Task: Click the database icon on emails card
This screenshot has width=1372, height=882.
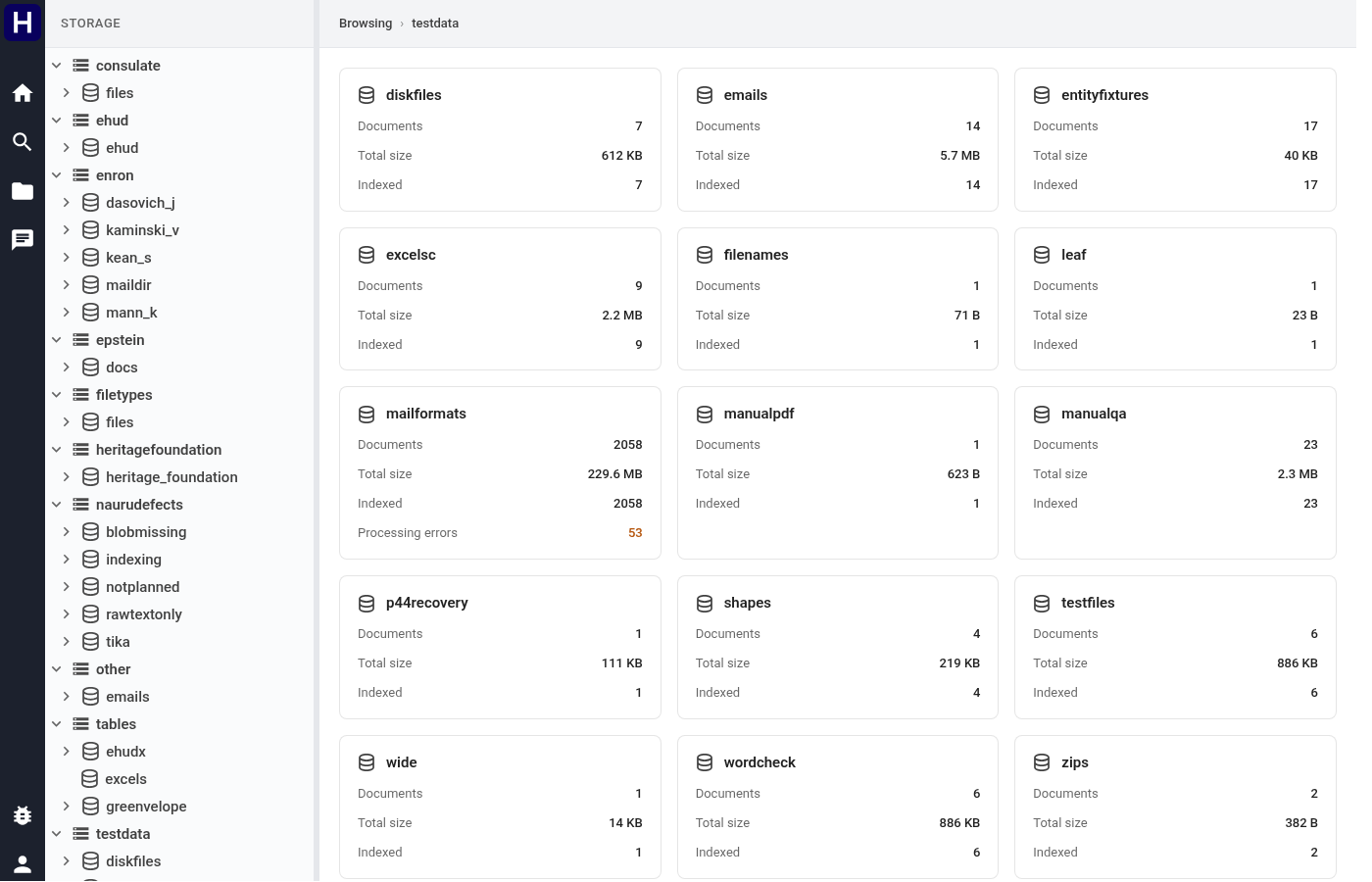Action: 705,95
